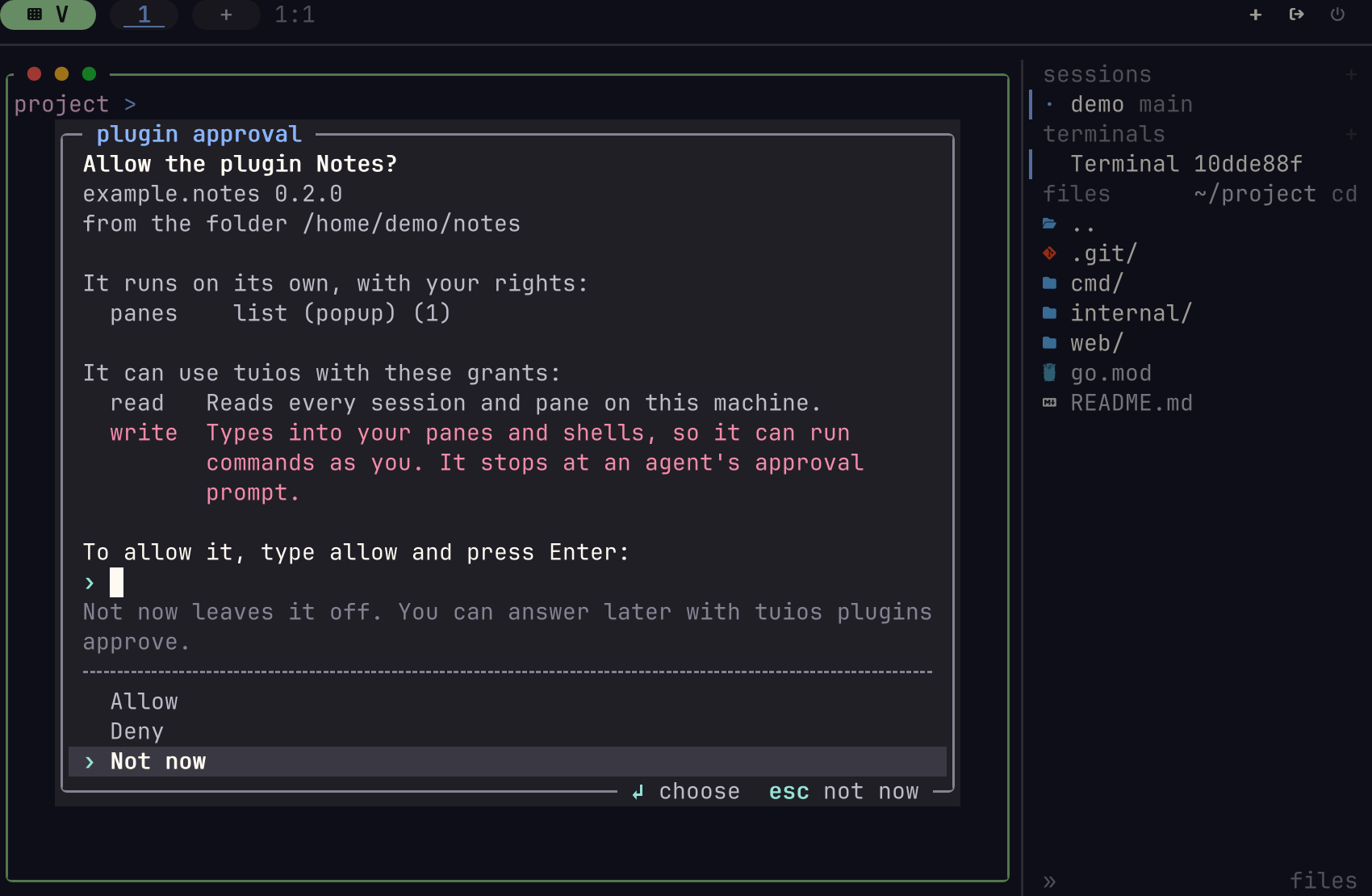Click the sessions section header
The image size is (1372, 896).
[1097, 74]
